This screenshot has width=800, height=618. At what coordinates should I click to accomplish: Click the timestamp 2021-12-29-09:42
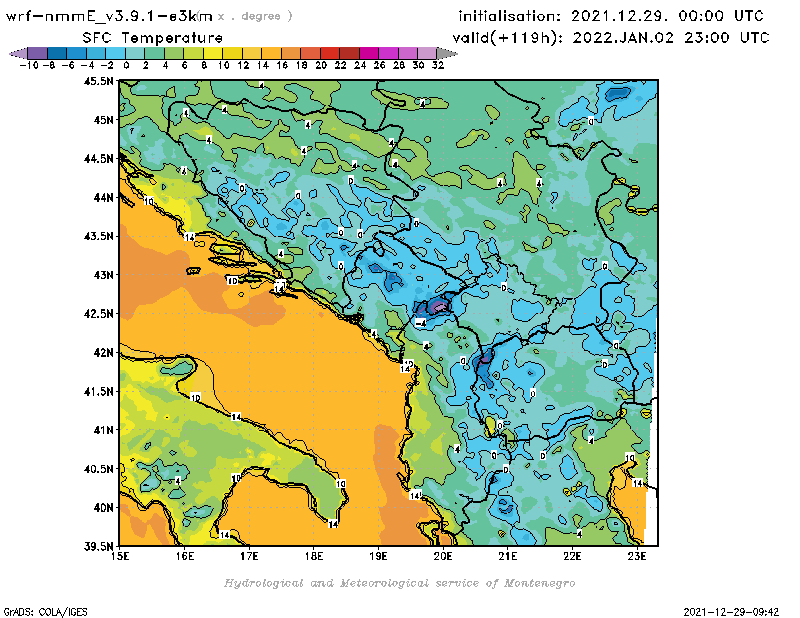point(731,611)
